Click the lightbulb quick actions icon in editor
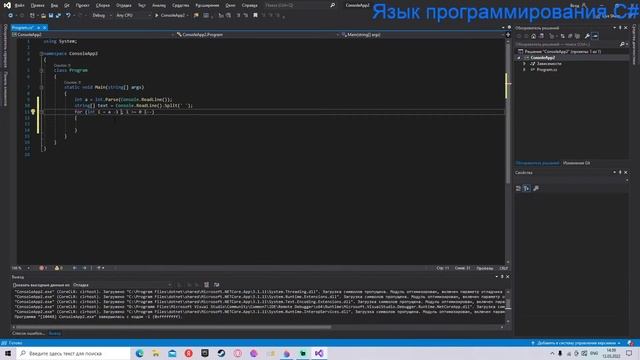Screen dimensions: 640x360 (x=33, y=111)
